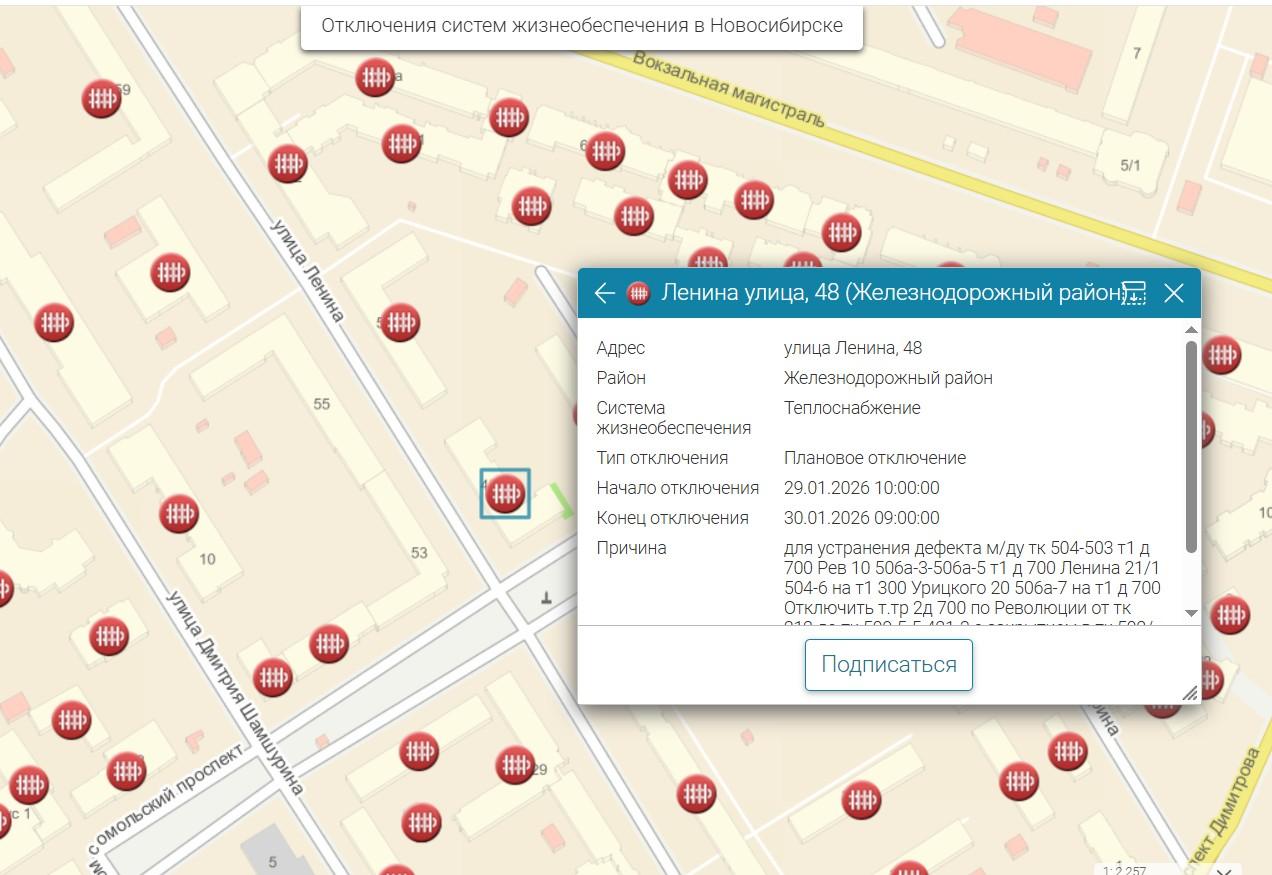
Task: Select the outage marker above building 10 label
Action: 179,514
